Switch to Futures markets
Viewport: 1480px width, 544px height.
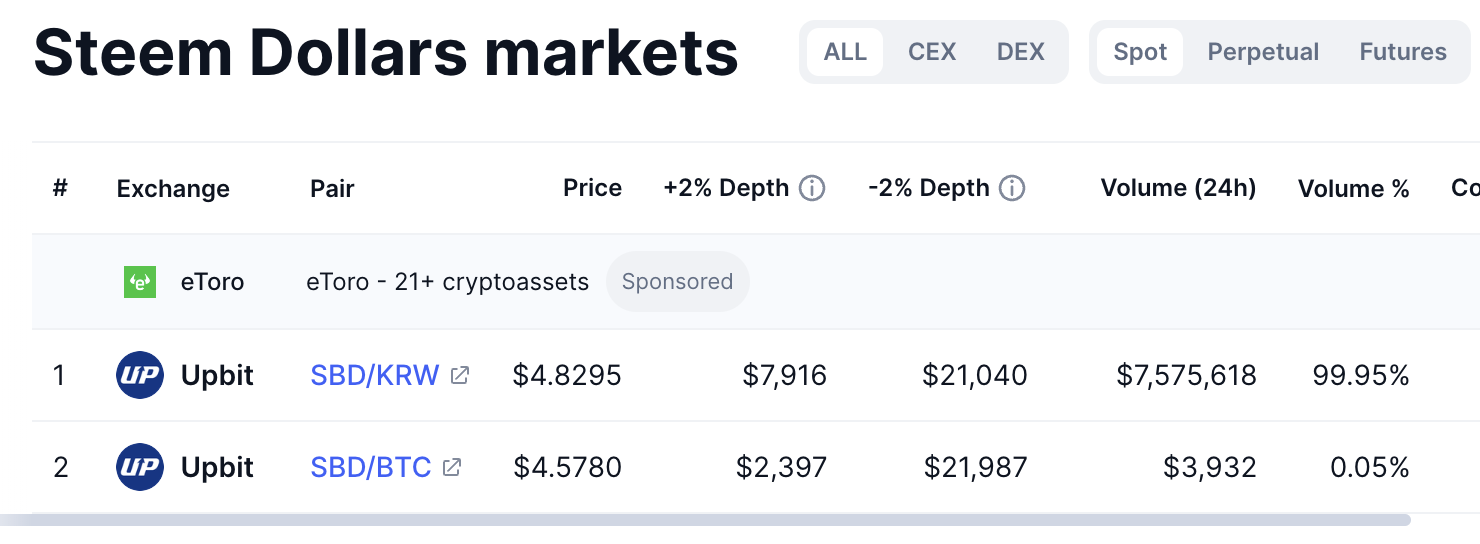[x=1403, y=52]
